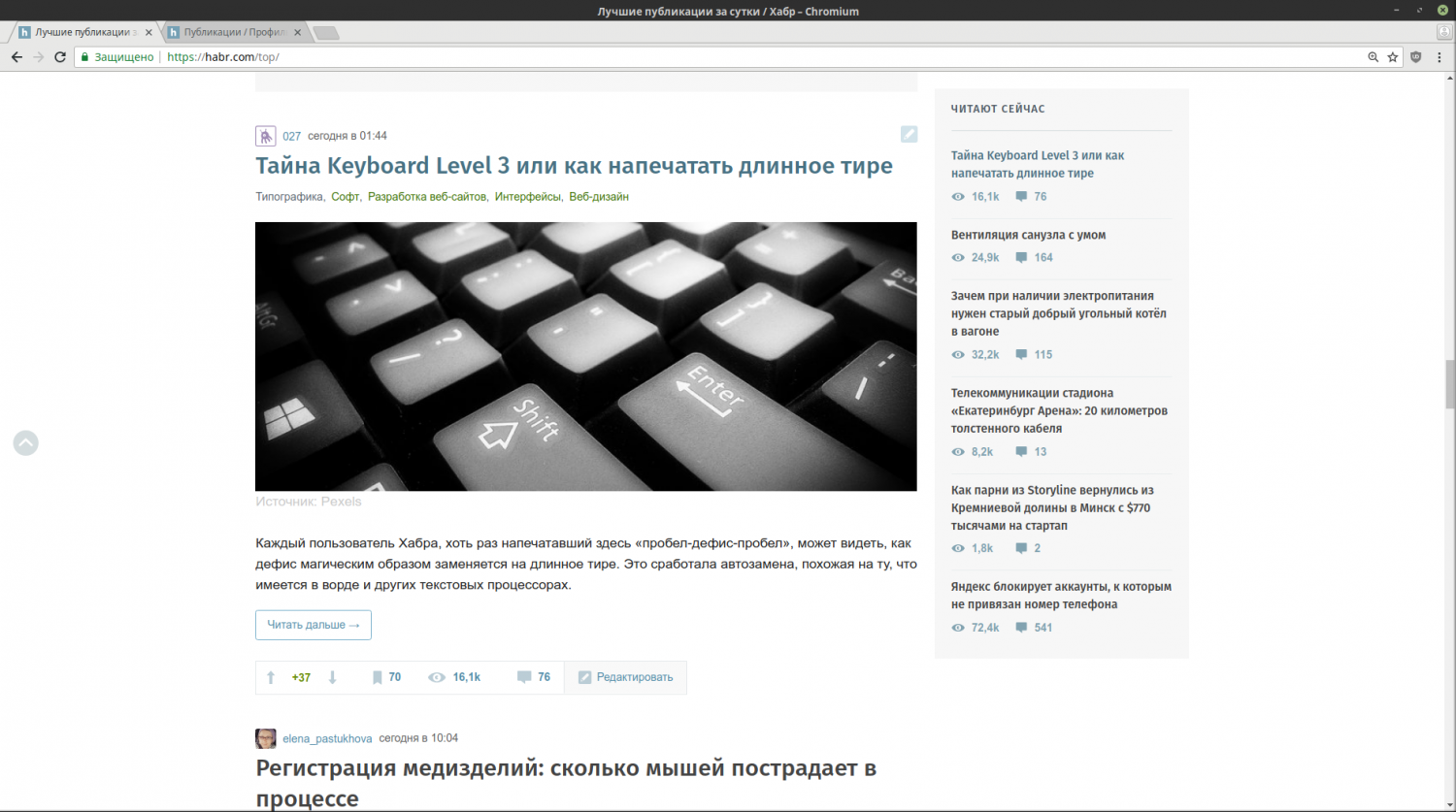Click the eye icon beside 72,4k in sidebar
Viewport: 1456px width, 812px height.
958,628
